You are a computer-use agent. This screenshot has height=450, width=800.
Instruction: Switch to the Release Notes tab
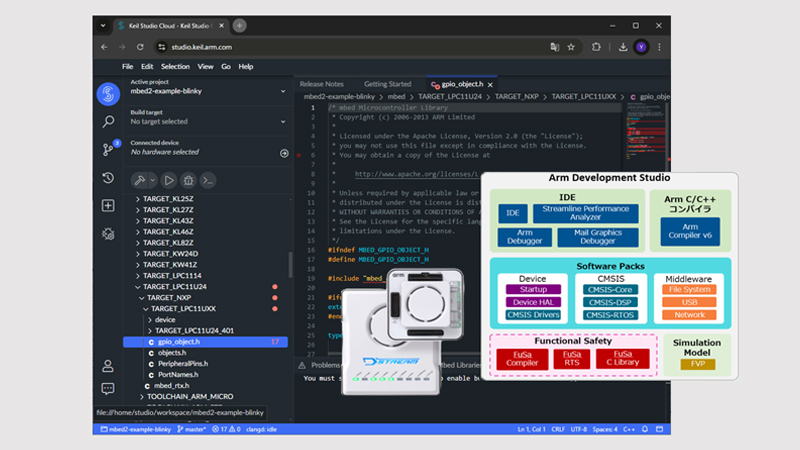[x=321, y=84]
